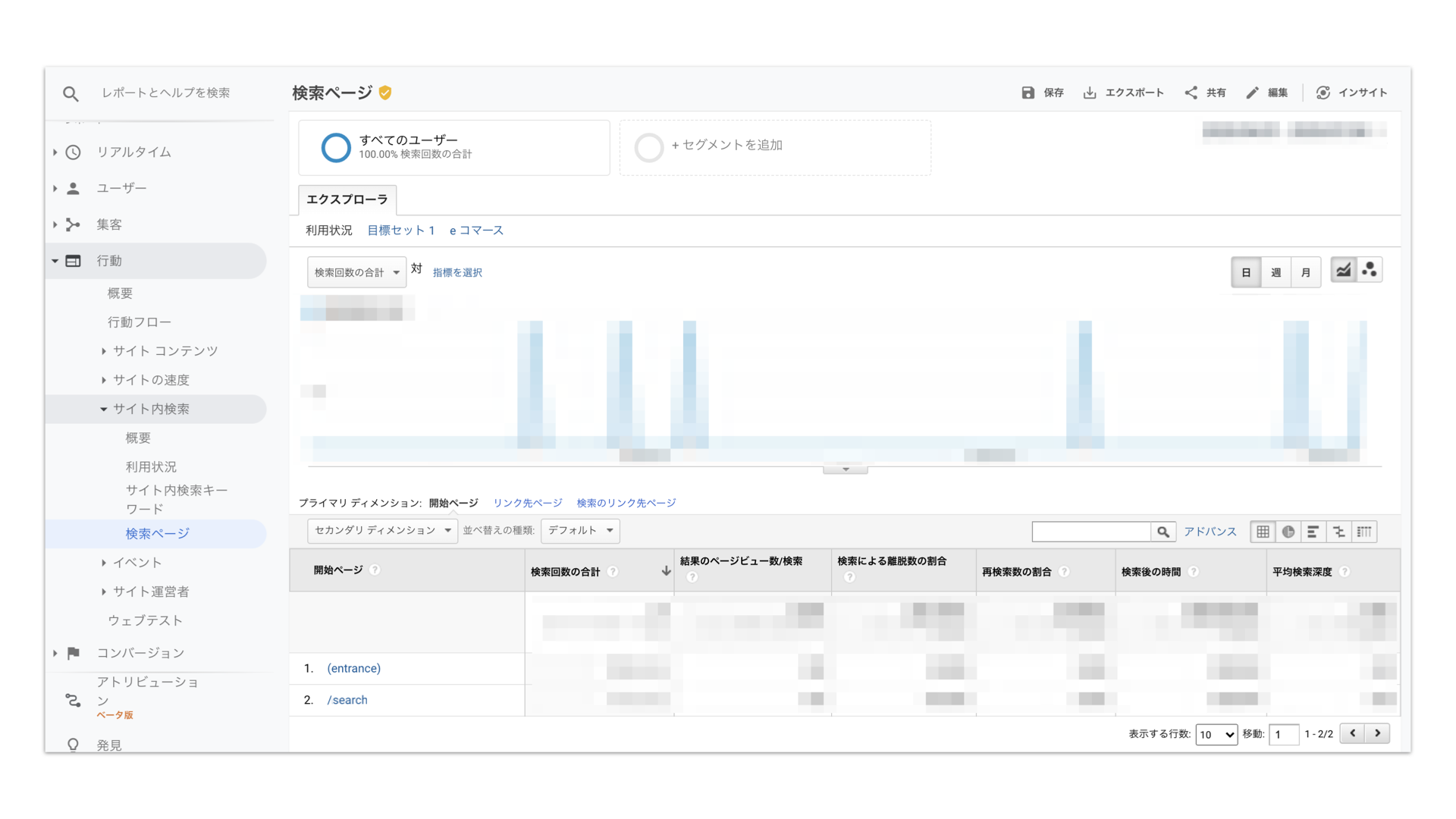Collapse the 行動 section arrow
This screenshot has width=1456, height=819.
[x=55, y=261]
